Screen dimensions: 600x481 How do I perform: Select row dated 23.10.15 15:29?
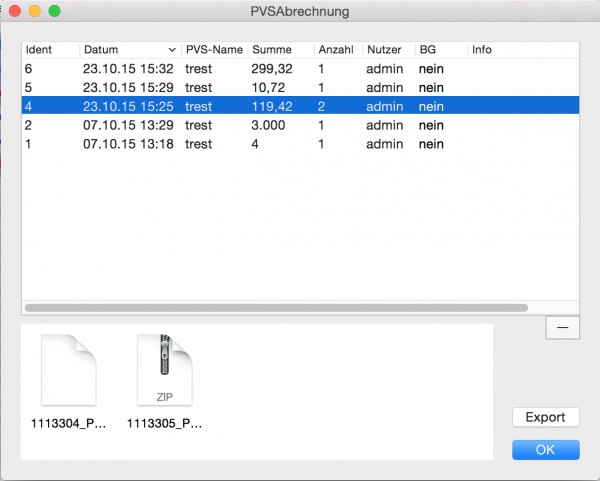click(x=300, y=88)
